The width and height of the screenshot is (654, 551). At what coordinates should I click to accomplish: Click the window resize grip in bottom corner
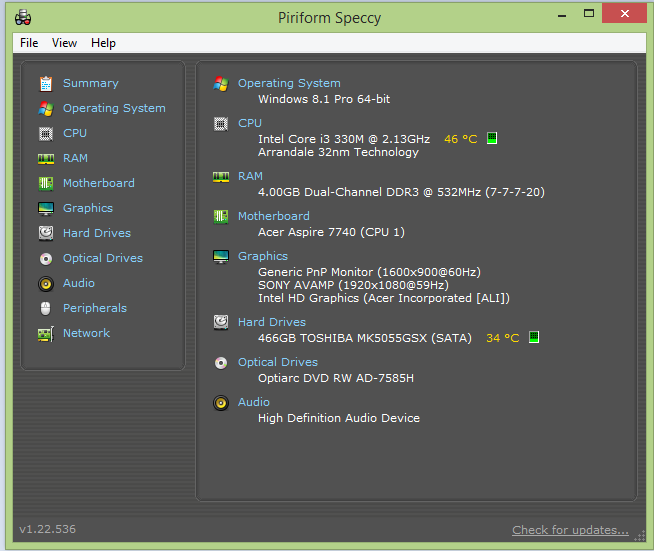pos(640,536)
